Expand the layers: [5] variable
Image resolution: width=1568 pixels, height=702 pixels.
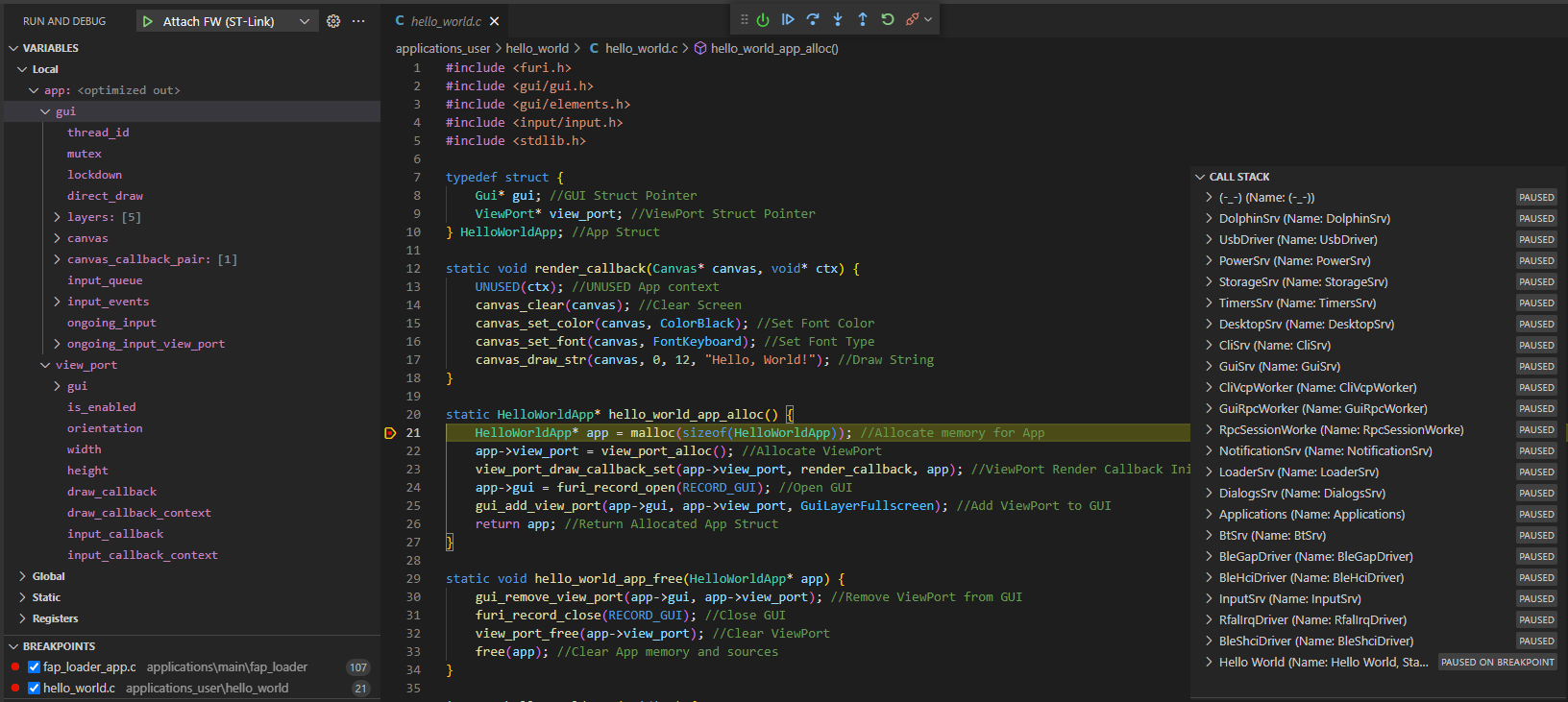pos(57,217)
